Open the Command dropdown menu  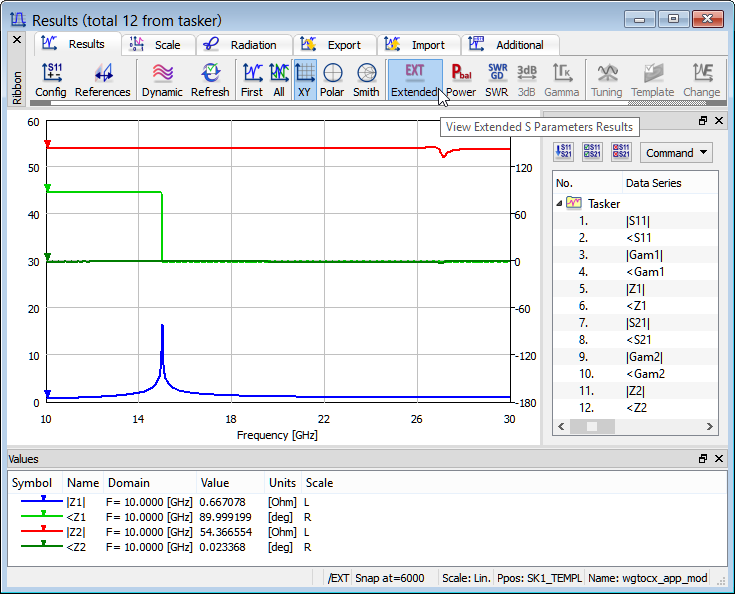coord(676,153)
